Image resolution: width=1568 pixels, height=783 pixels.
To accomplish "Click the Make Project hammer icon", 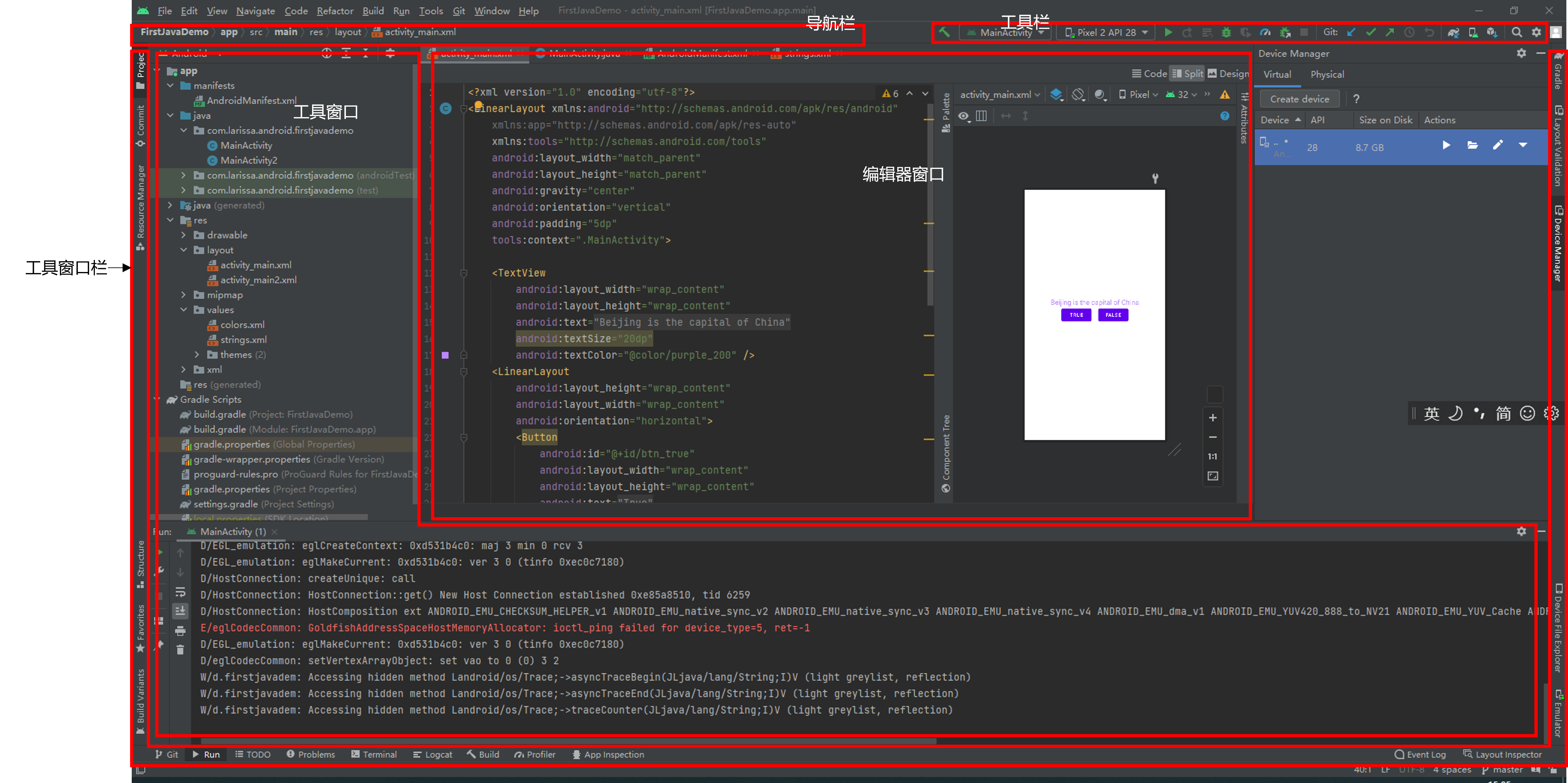I will click(x=944, y=32).
